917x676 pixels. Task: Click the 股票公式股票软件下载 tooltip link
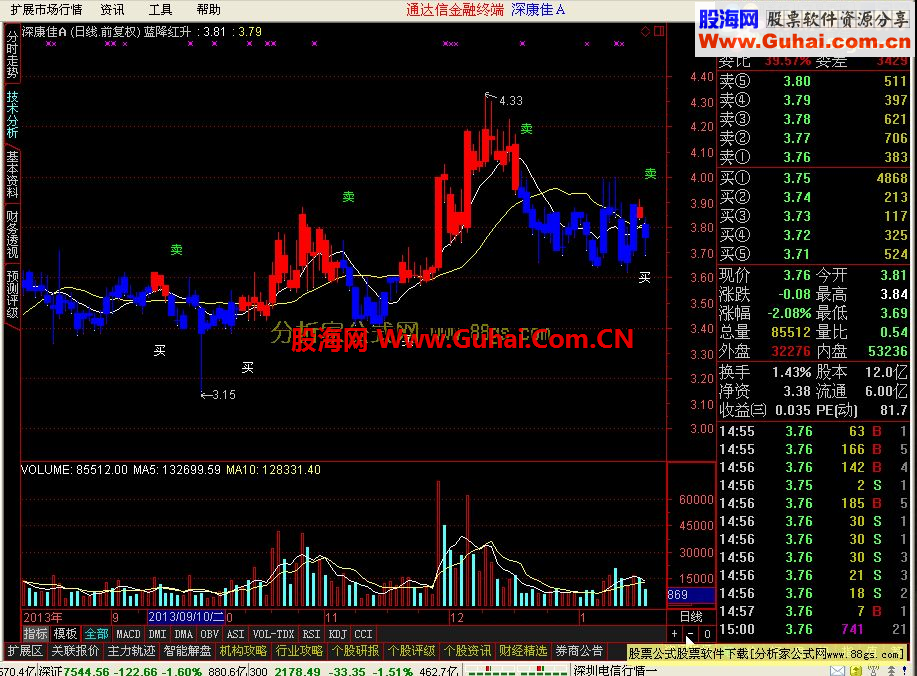coord(767,654)
